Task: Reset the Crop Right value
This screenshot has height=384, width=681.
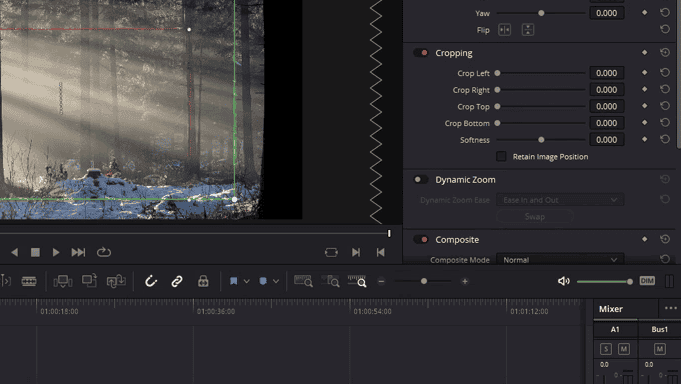Action: (x=665, y=89)
